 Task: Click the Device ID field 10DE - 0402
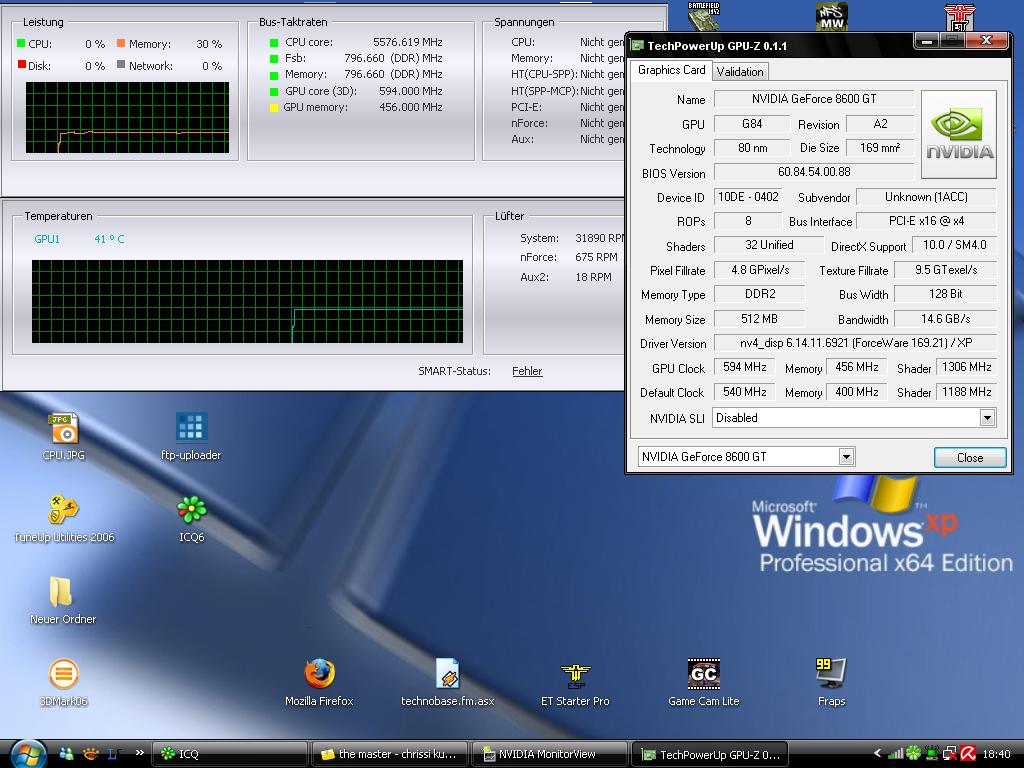[748, 197]
